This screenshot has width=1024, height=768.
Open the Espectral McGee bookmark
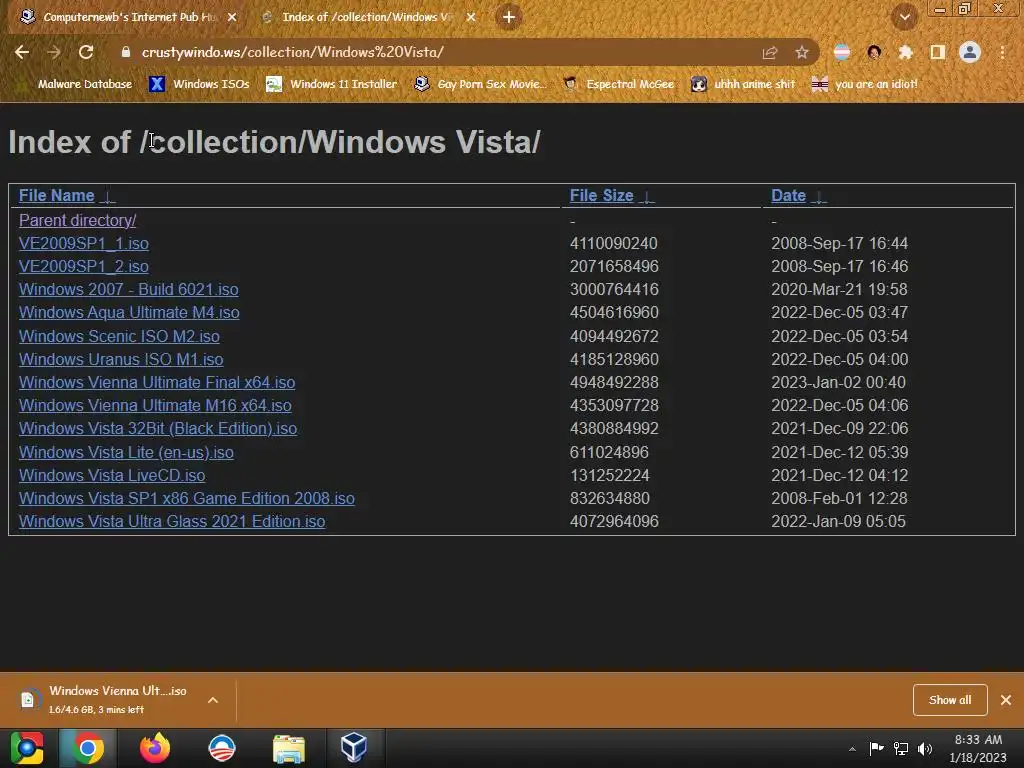tap(618, 84)
